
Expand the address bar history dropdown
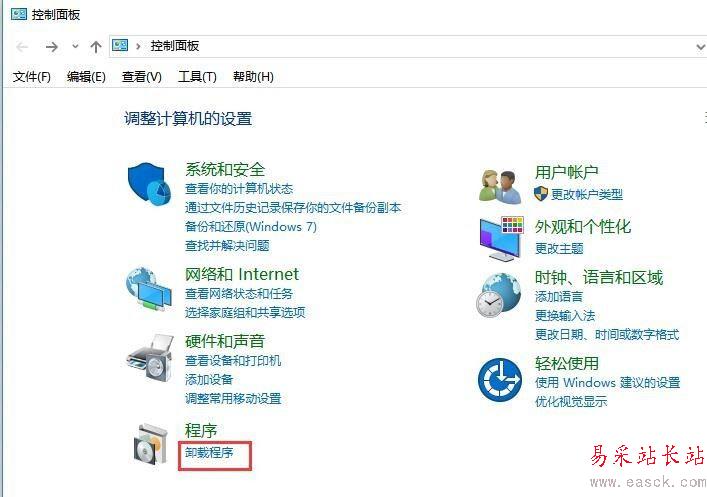tap(700, 46)
